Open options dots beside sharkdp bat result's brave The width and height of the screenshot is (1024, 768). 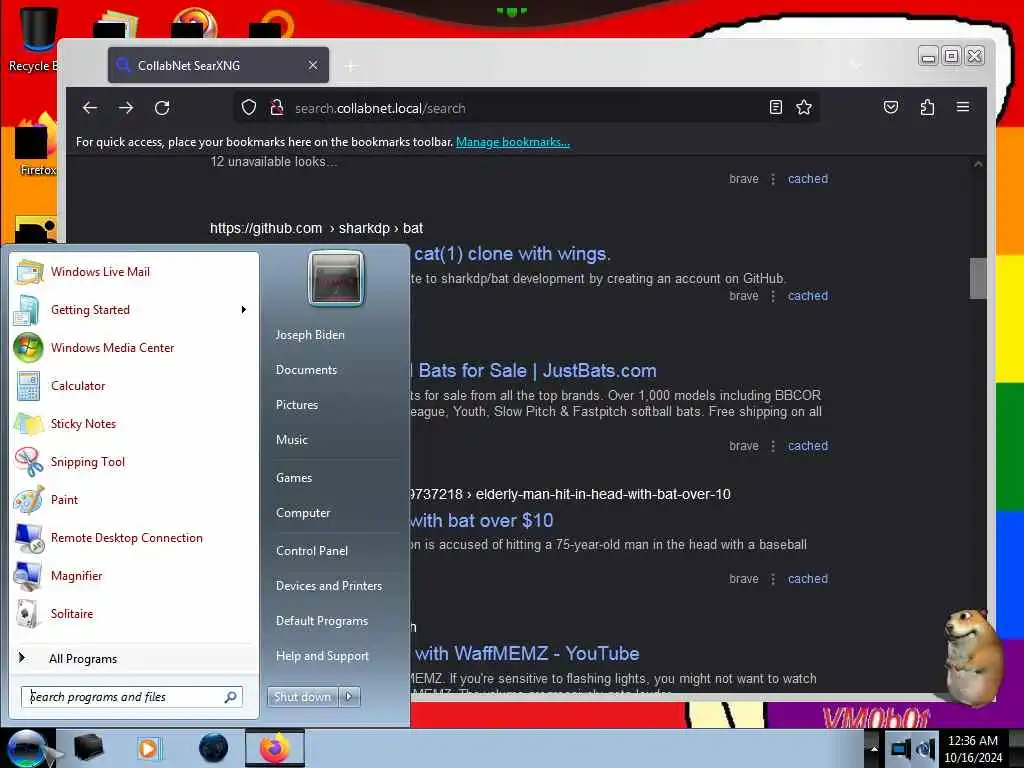pos(773,296)
